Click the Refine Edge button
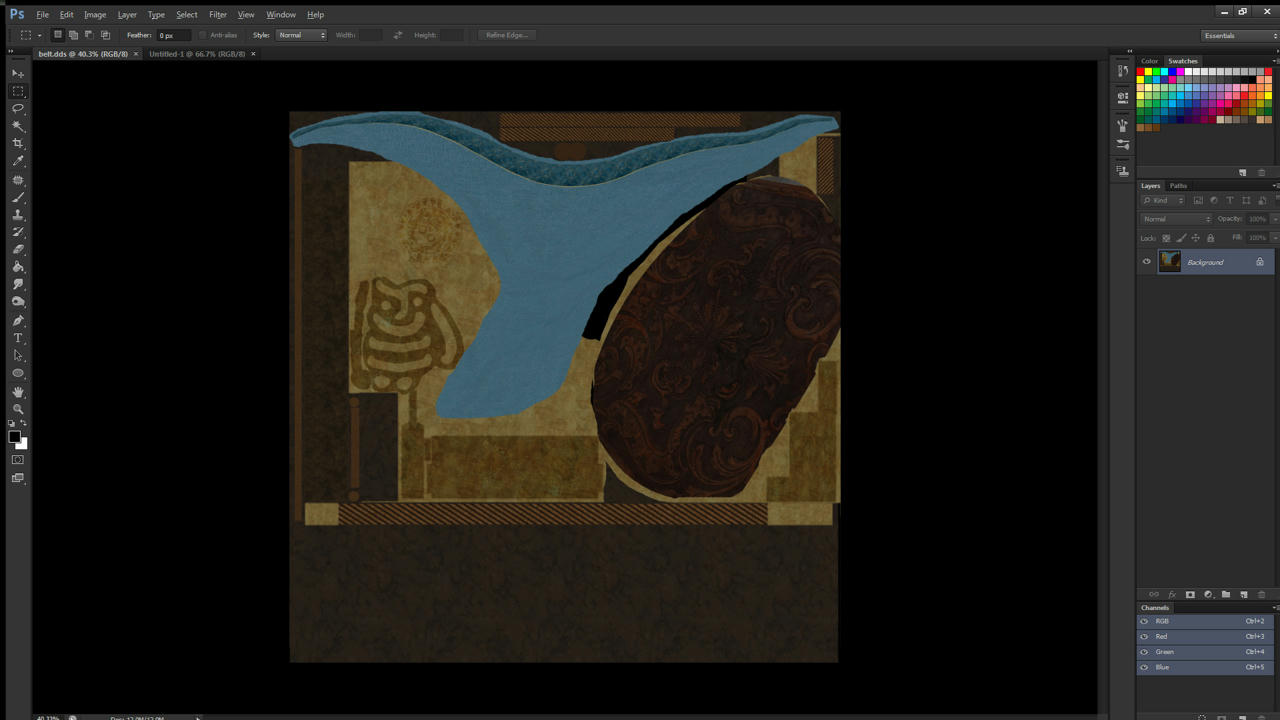1280x720 pixels. pos(507,35)
